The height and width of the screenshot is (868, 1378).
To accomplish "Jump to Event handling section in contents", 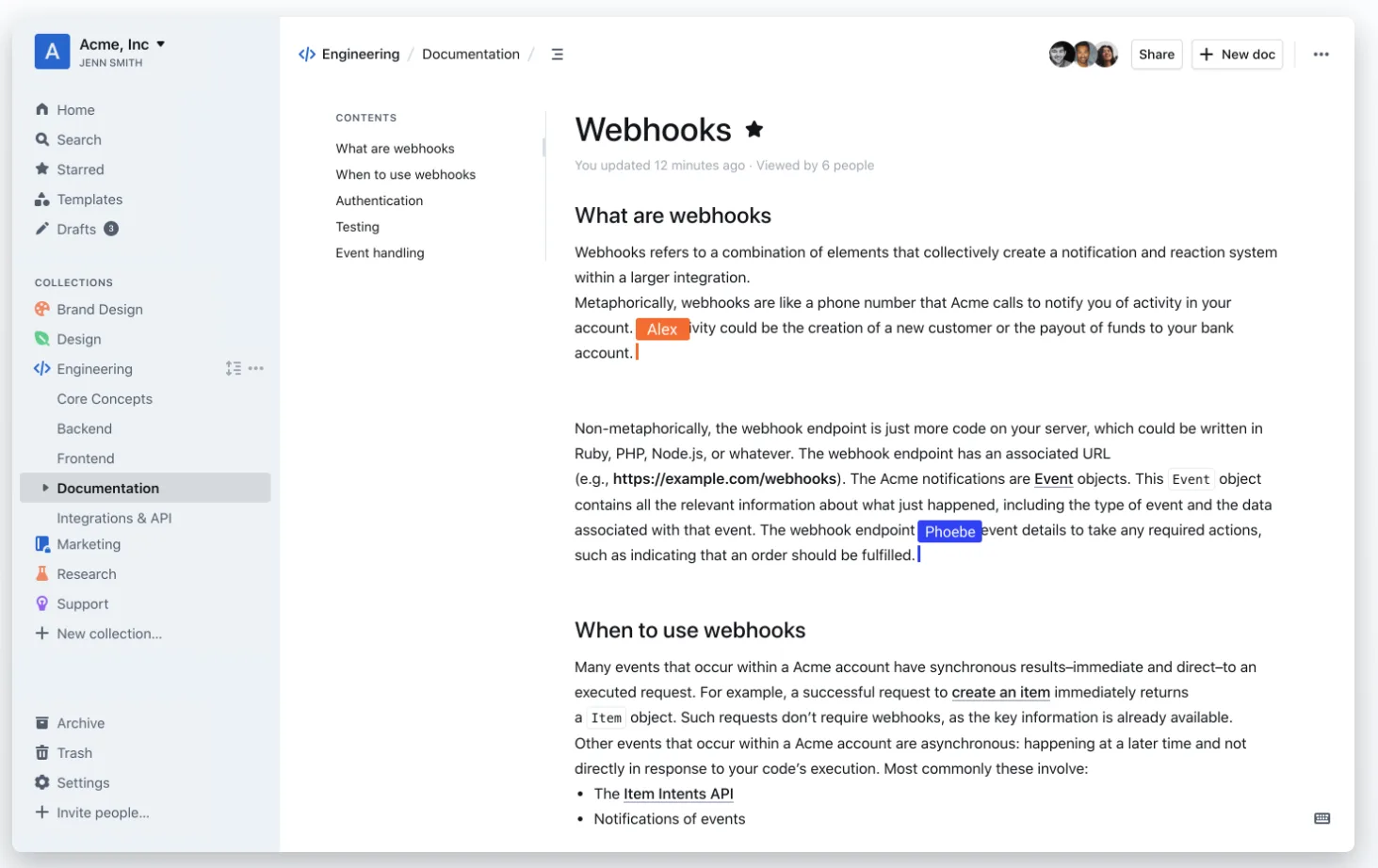I will [380, 252].
